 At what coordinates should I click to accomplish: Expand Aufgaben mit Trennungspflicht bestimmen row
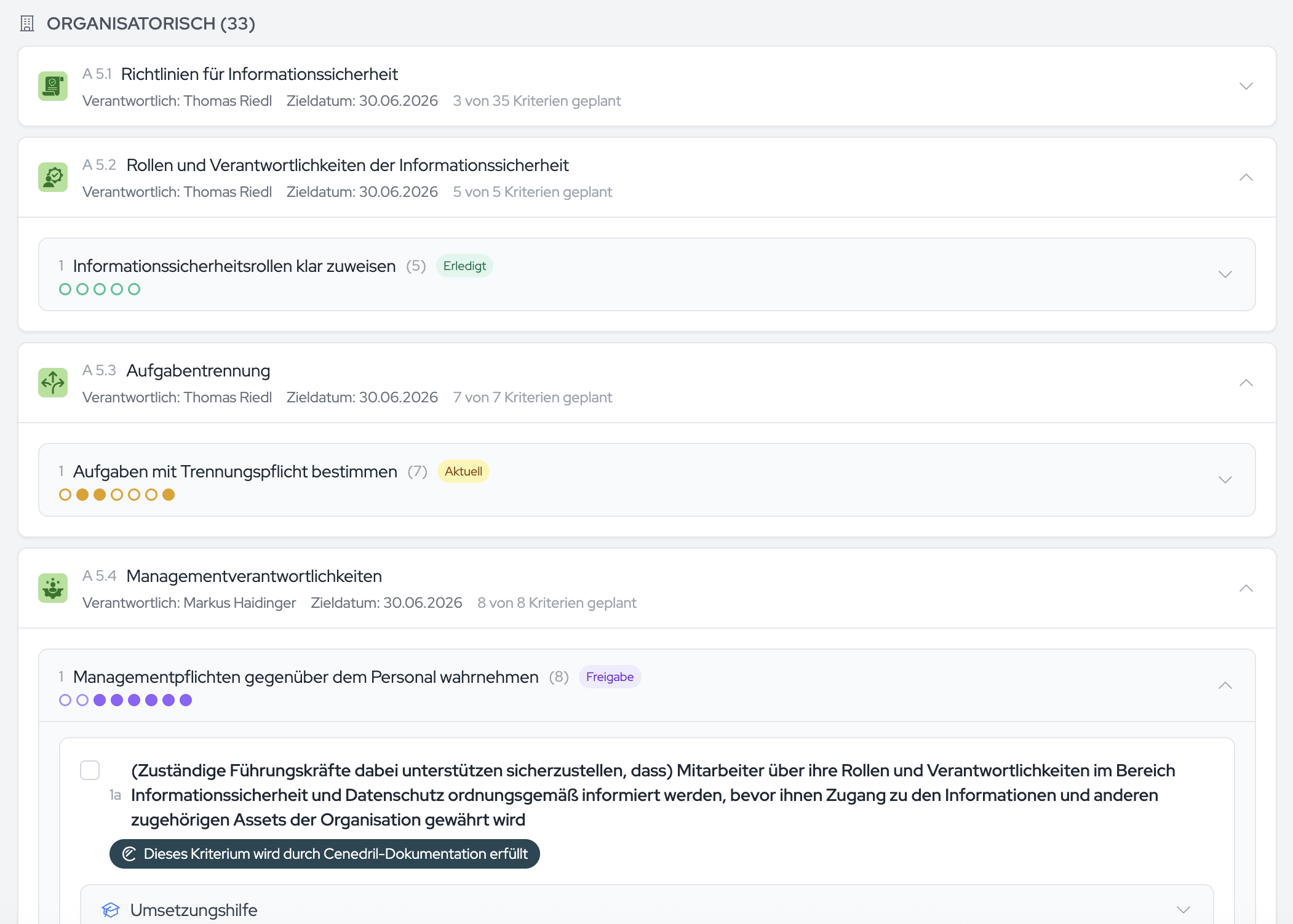1225,480
